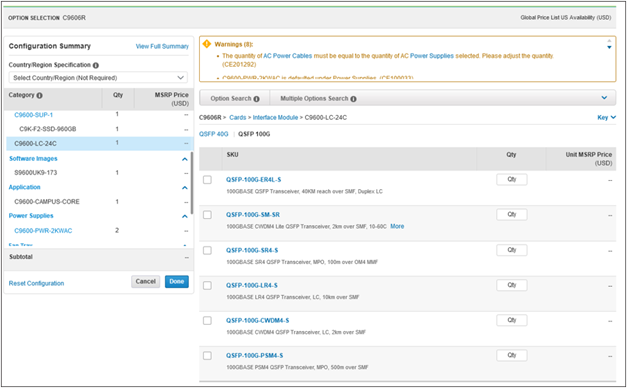Select the highlighted C9600-LC-24C row
The image size is (627, 388).
[x=99, y=143]
